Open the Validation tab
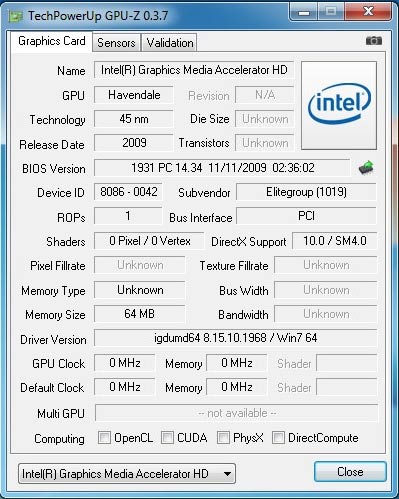 [170, 43]
